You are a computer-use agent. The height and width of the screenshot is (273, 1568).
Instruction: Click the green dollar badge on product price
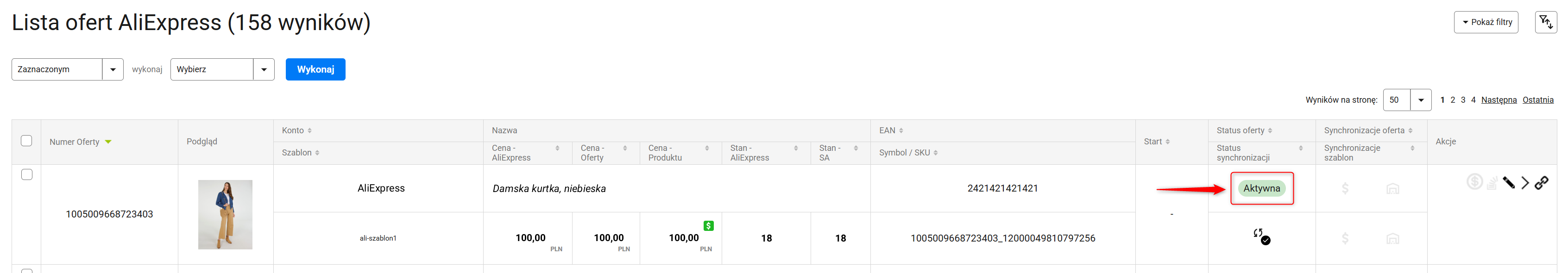[x=709, y=226]
